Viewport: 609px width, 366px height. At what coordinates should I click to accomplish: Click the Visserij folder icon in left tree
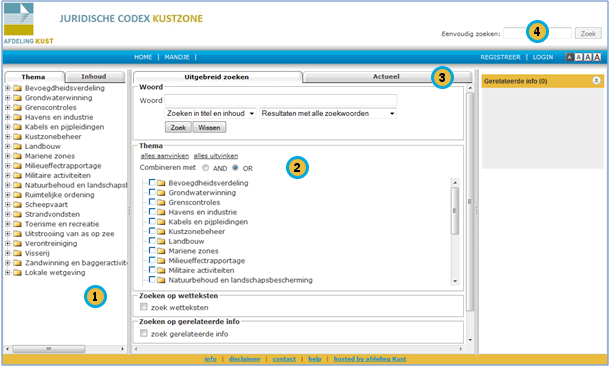click(17, 253)
